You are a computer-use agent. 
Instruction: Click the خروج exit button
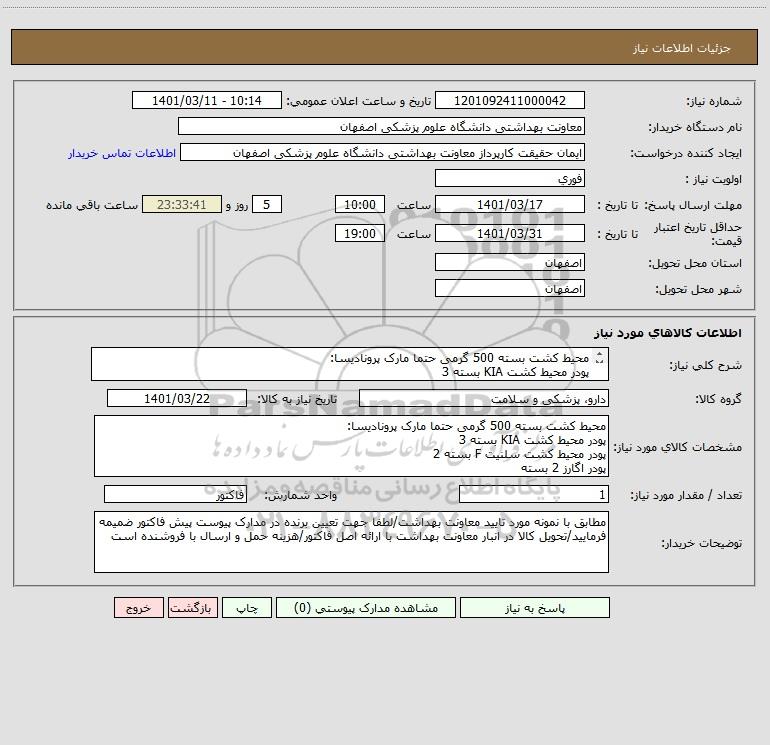click(x=138, y=608)
